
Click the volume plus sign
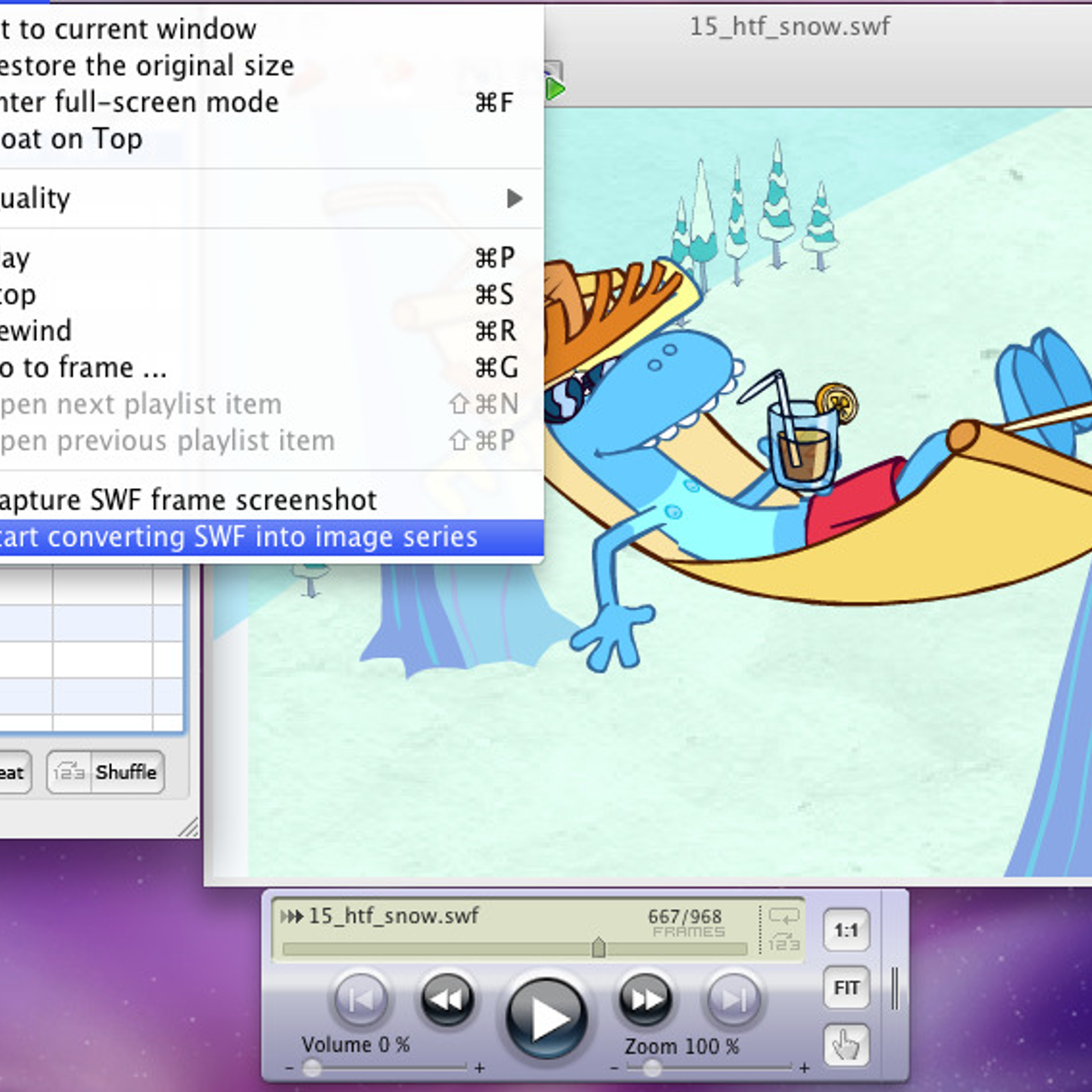click(x=480, y=1068)
